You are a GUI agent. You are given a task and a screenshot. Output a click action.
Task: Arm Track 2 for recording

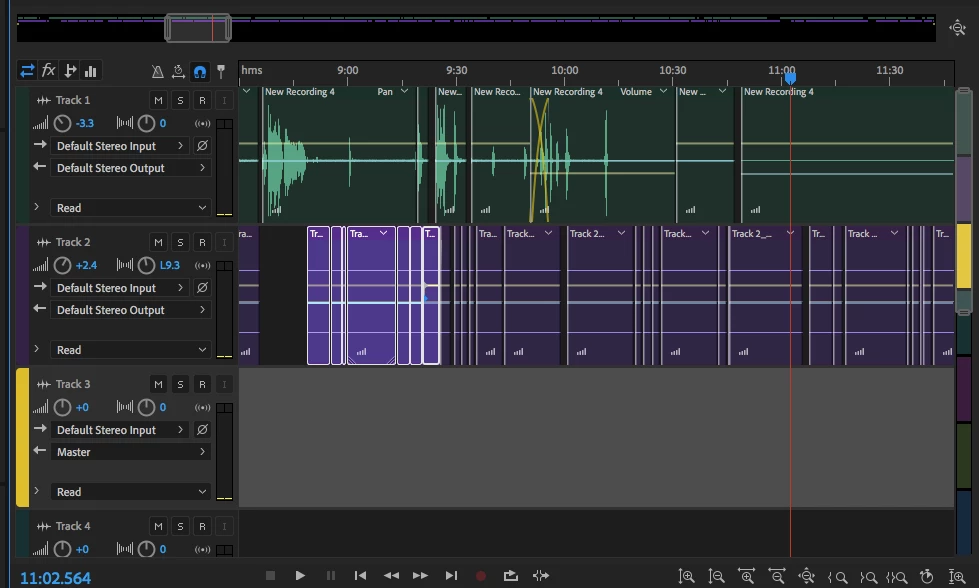point(202,242)
